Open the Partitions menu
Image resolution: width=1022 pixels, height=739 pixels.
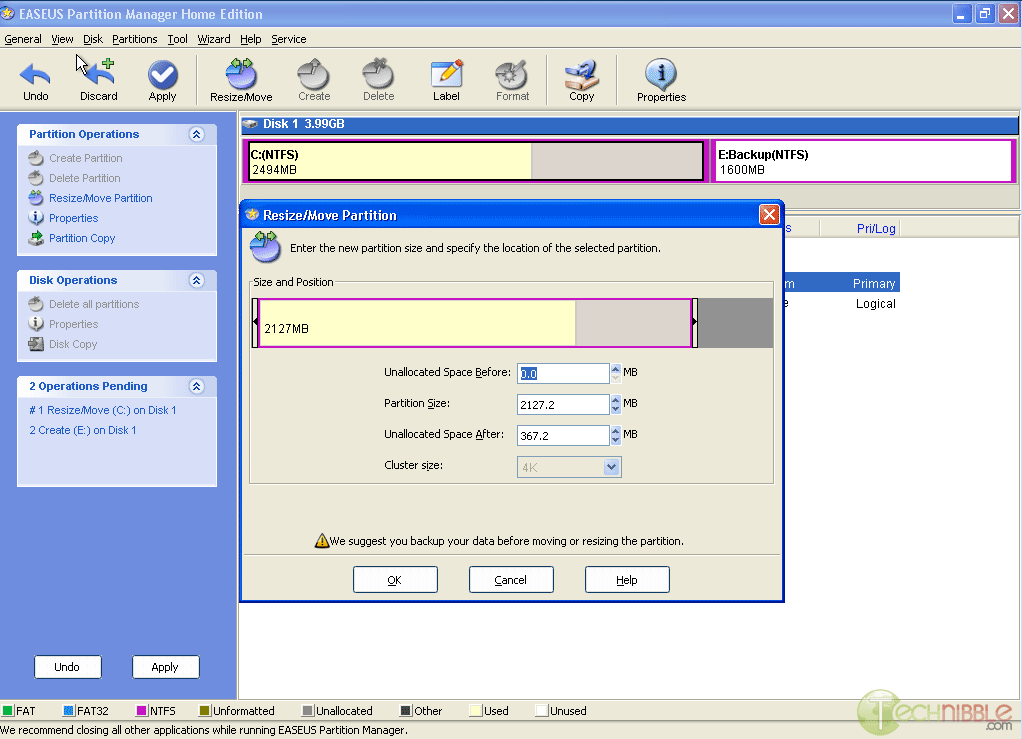(x=134, y=39)
